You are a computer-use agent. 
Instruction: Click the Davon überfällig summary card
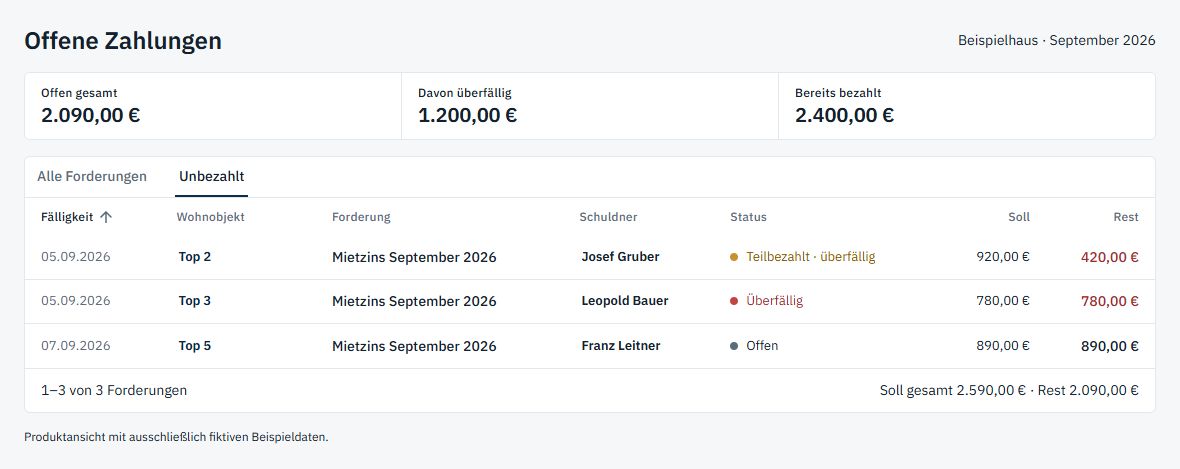pyautogui.click(x=590, y=106)
